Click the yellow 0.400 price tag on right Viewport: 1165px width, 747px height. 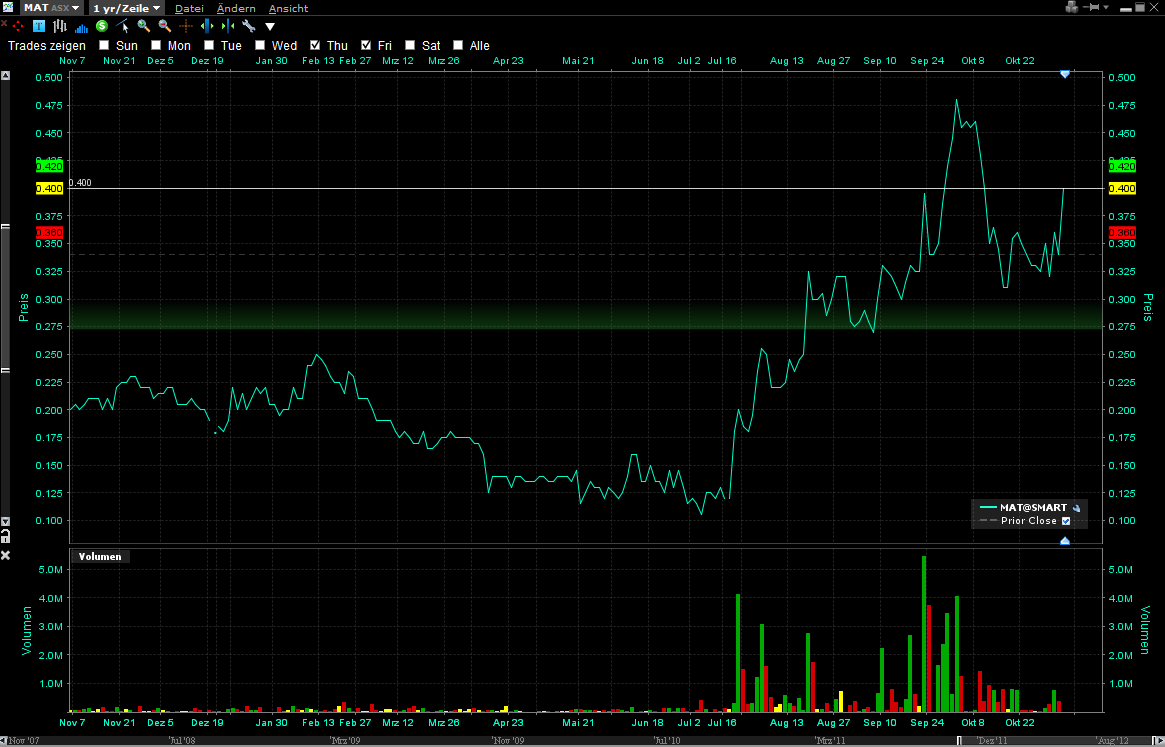pos(1122,189)
